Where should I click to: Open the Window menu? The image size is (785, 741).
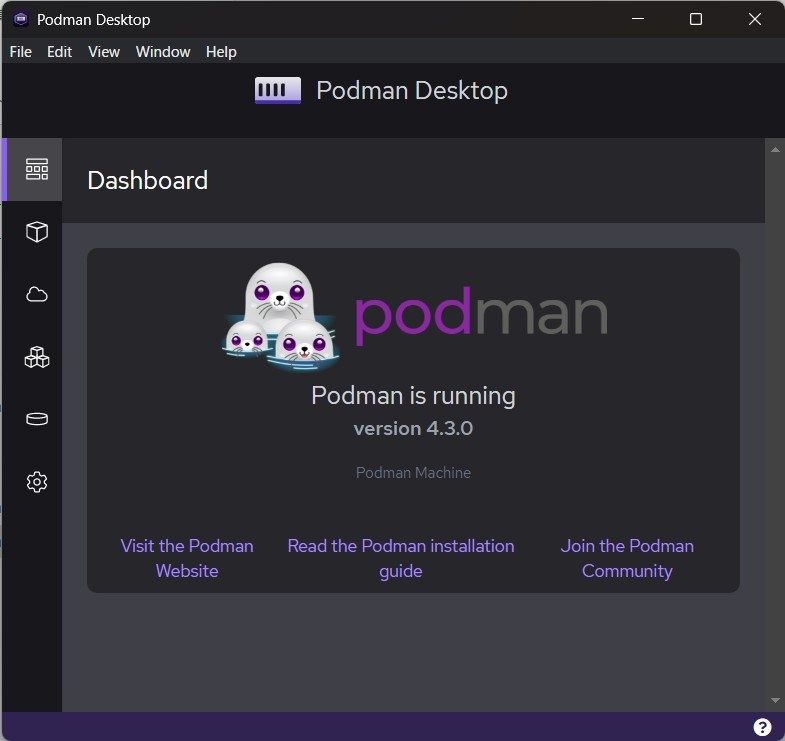163,52
